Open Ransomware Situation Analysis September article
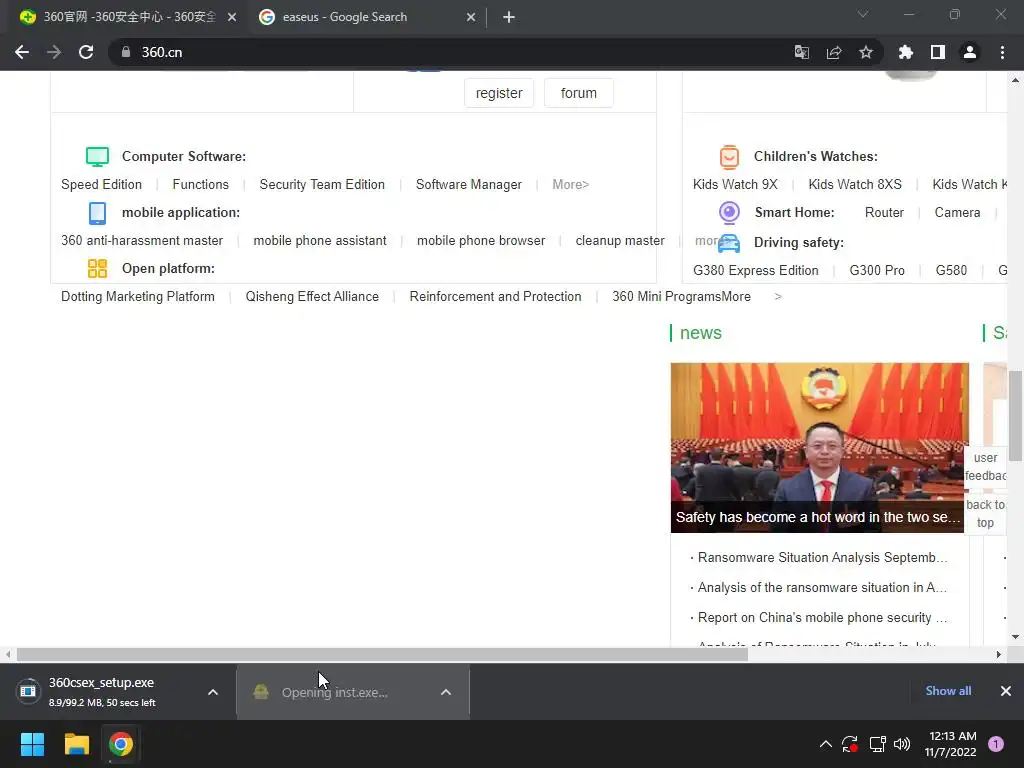Viewport: 1024px width, 768px height. pyautogui.click(x=822, y=558)
